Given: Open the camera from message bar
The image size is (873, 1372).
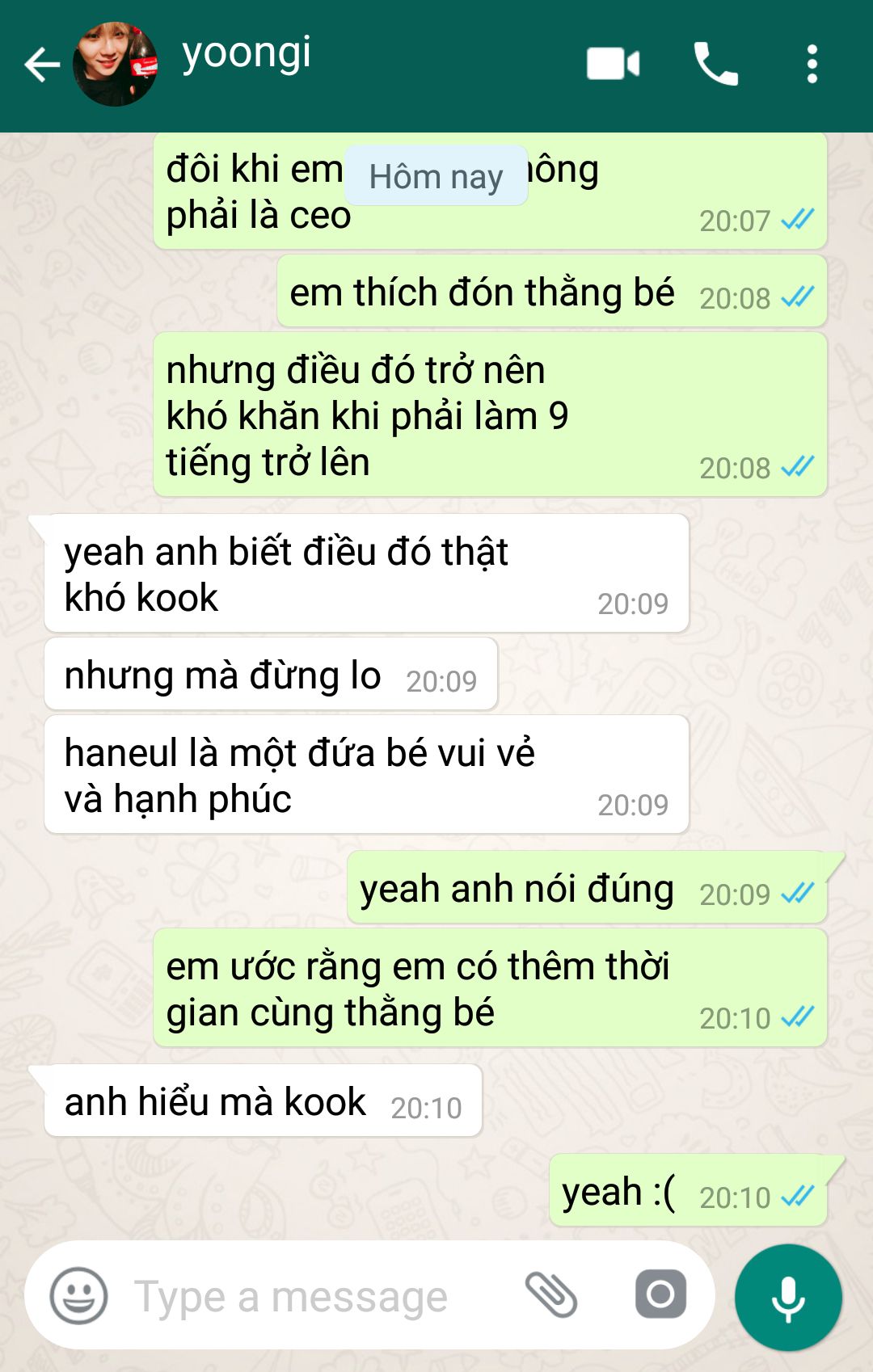Looking at the screenshot, I should [x=660, y=1294].
